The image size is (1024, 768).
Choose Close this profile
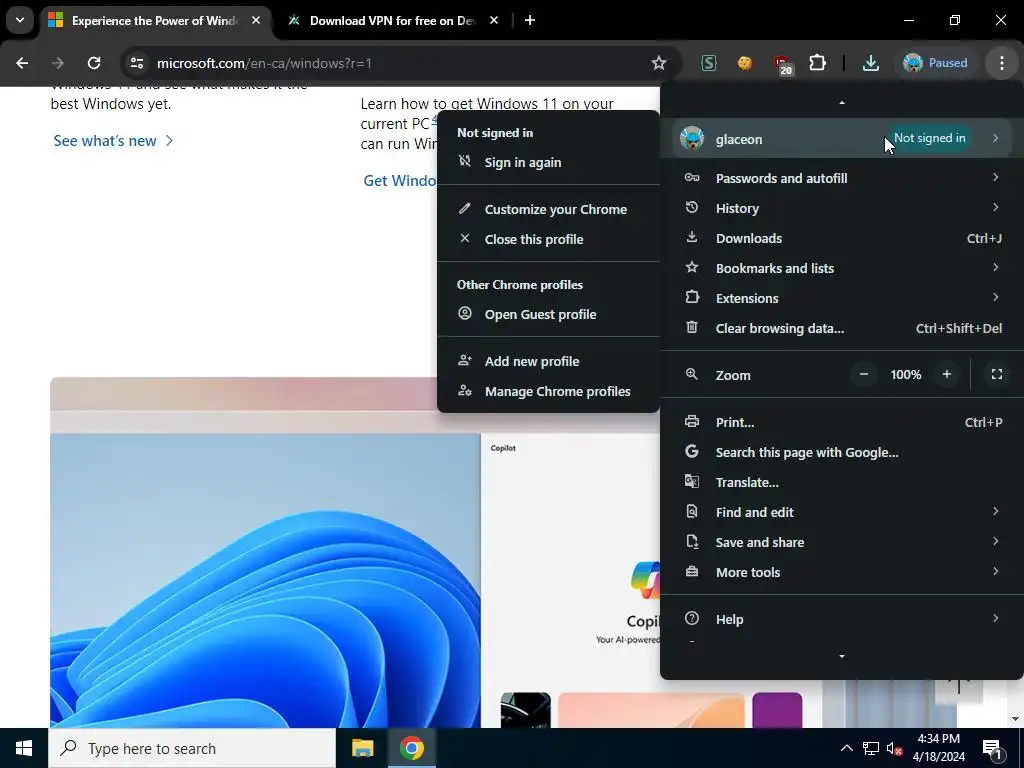pos(549,240)
